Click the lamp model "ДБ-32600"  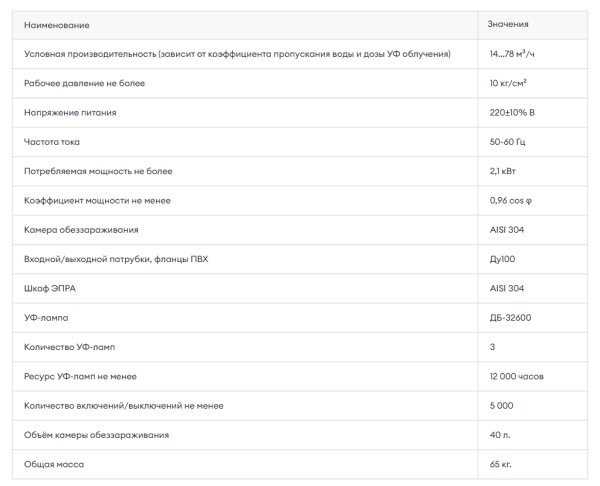[510, 318]
